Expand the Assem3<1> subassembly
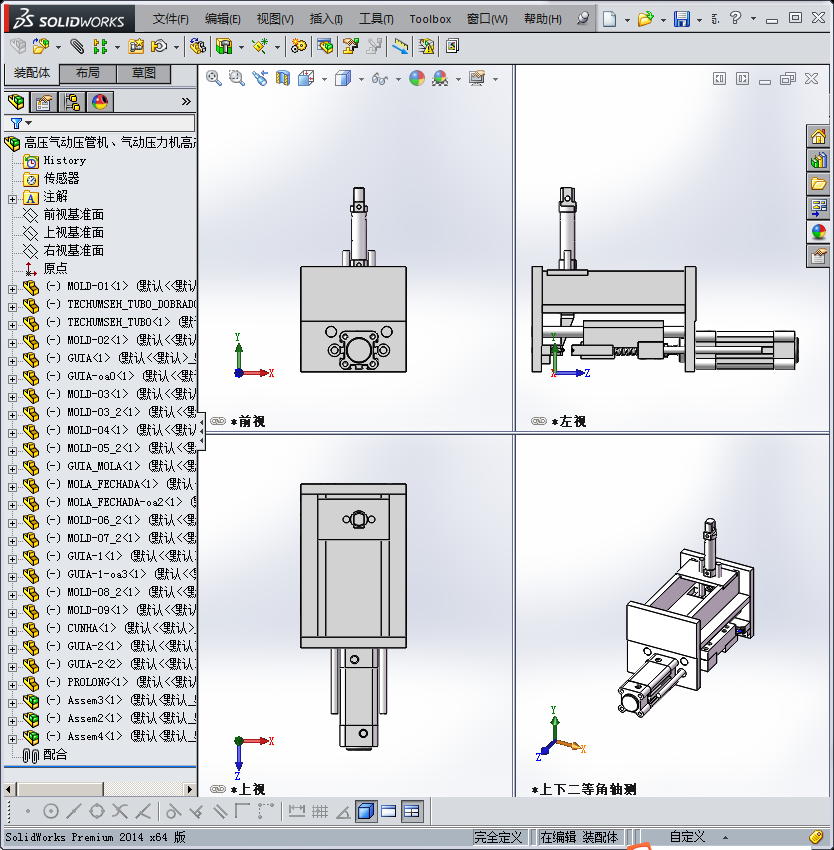The width and height of the screenshot is (834, 850). (12, 704)
